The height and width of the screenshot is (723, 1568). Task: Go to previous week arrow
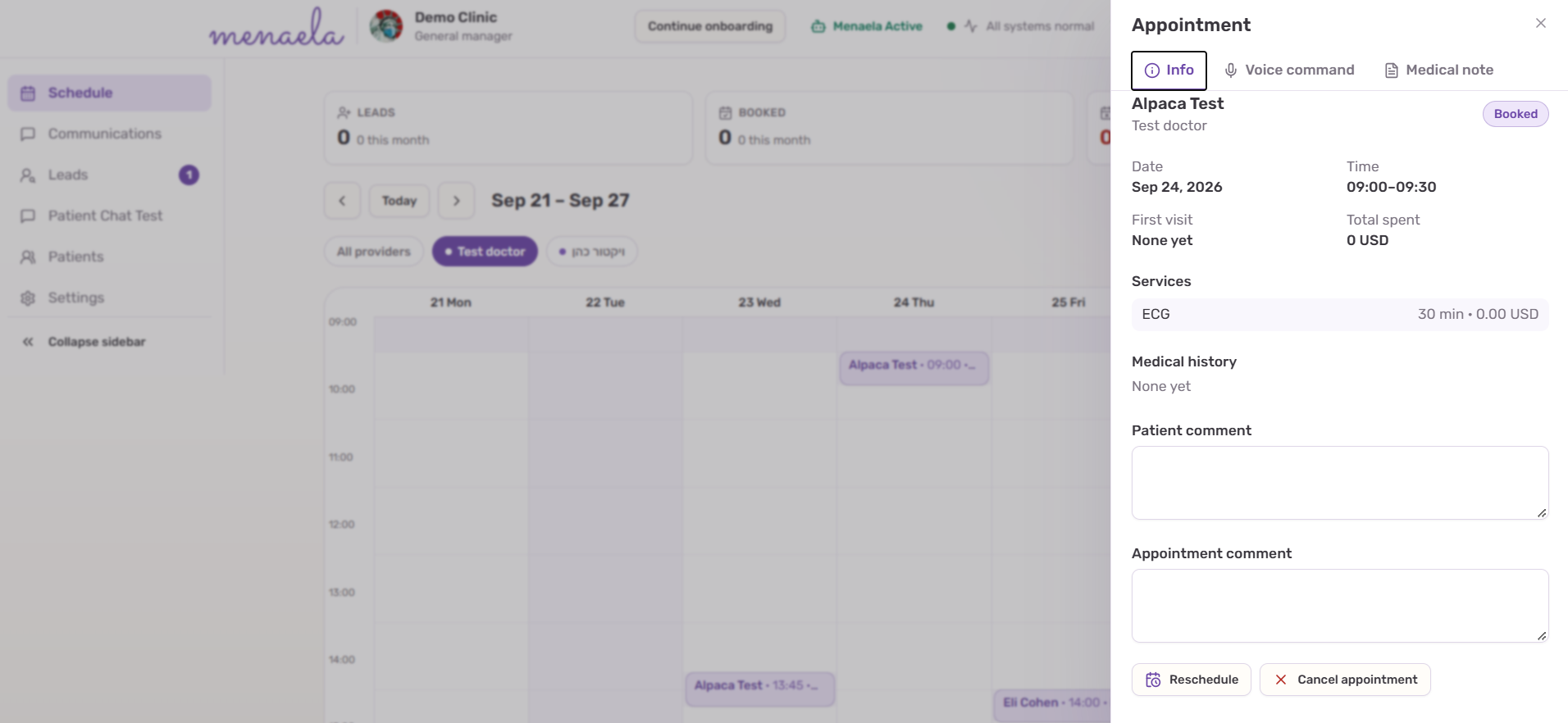pyautogui.click(x=342, y=201)
